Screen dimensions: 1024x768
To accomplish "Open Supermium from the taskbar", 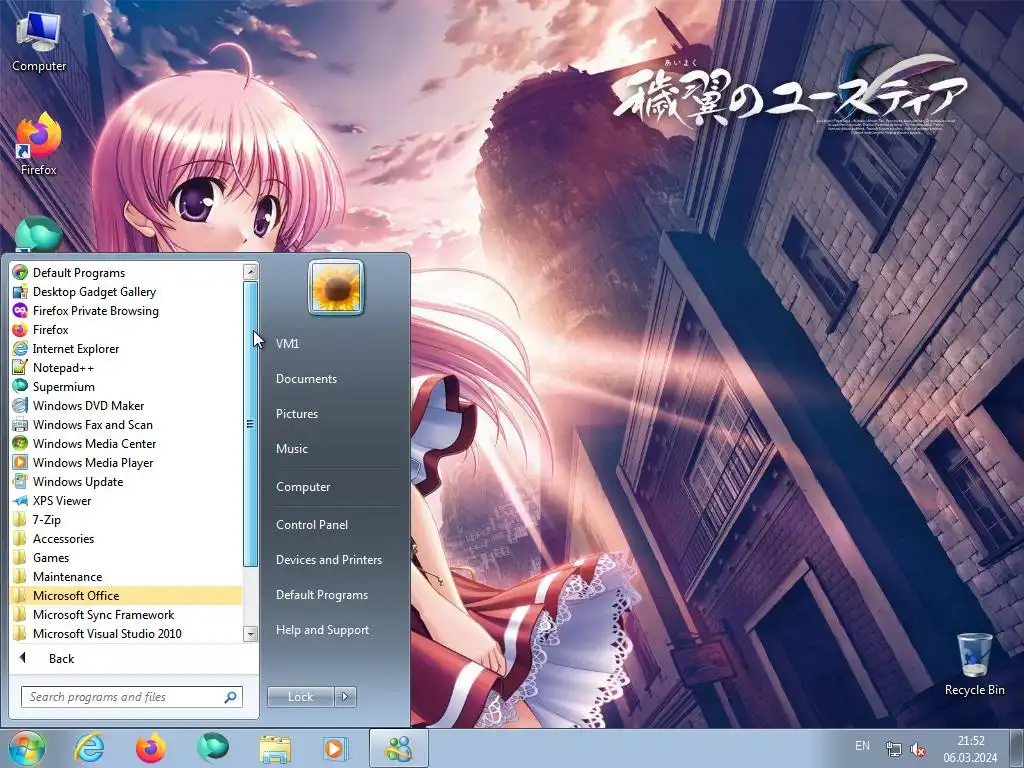I will 213,748.
